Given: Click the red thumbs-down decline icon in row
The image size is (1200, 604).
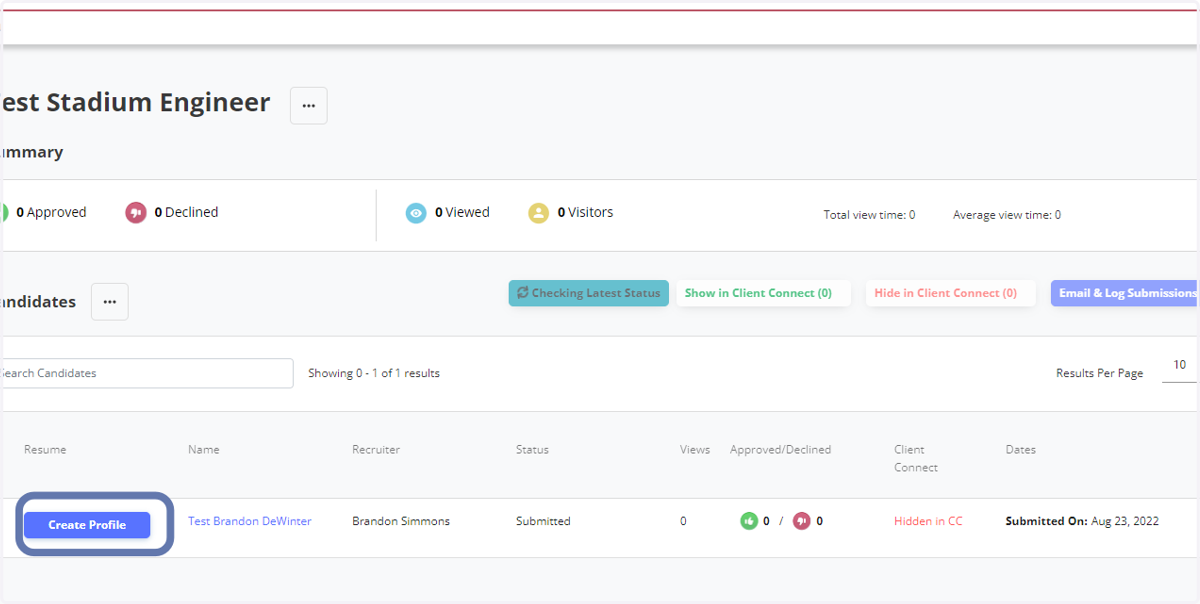Looking at the screenshot, I should tap(802, 521).
